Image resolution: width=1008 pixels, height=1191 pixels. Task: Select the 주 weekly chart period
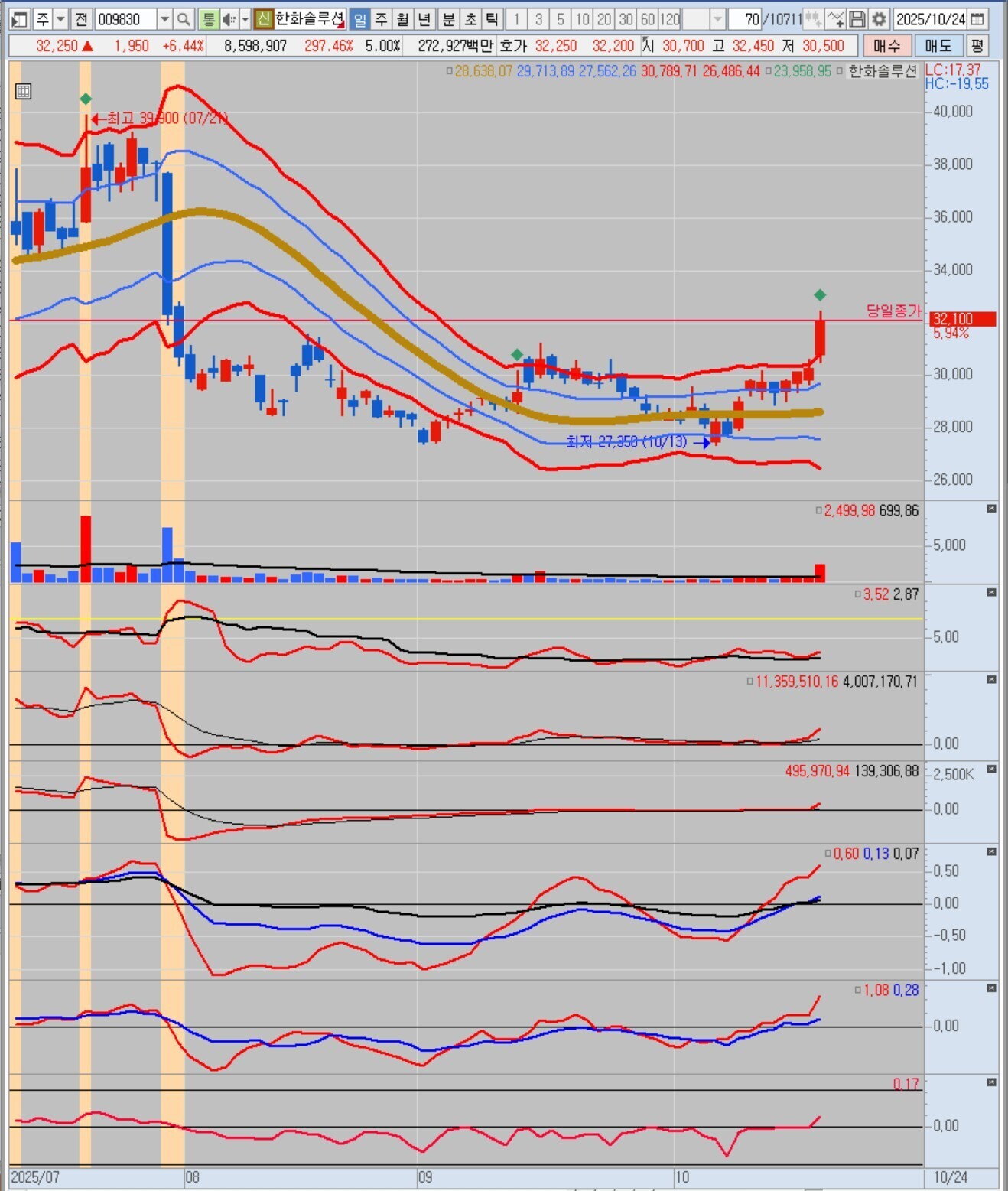[382, 19]
